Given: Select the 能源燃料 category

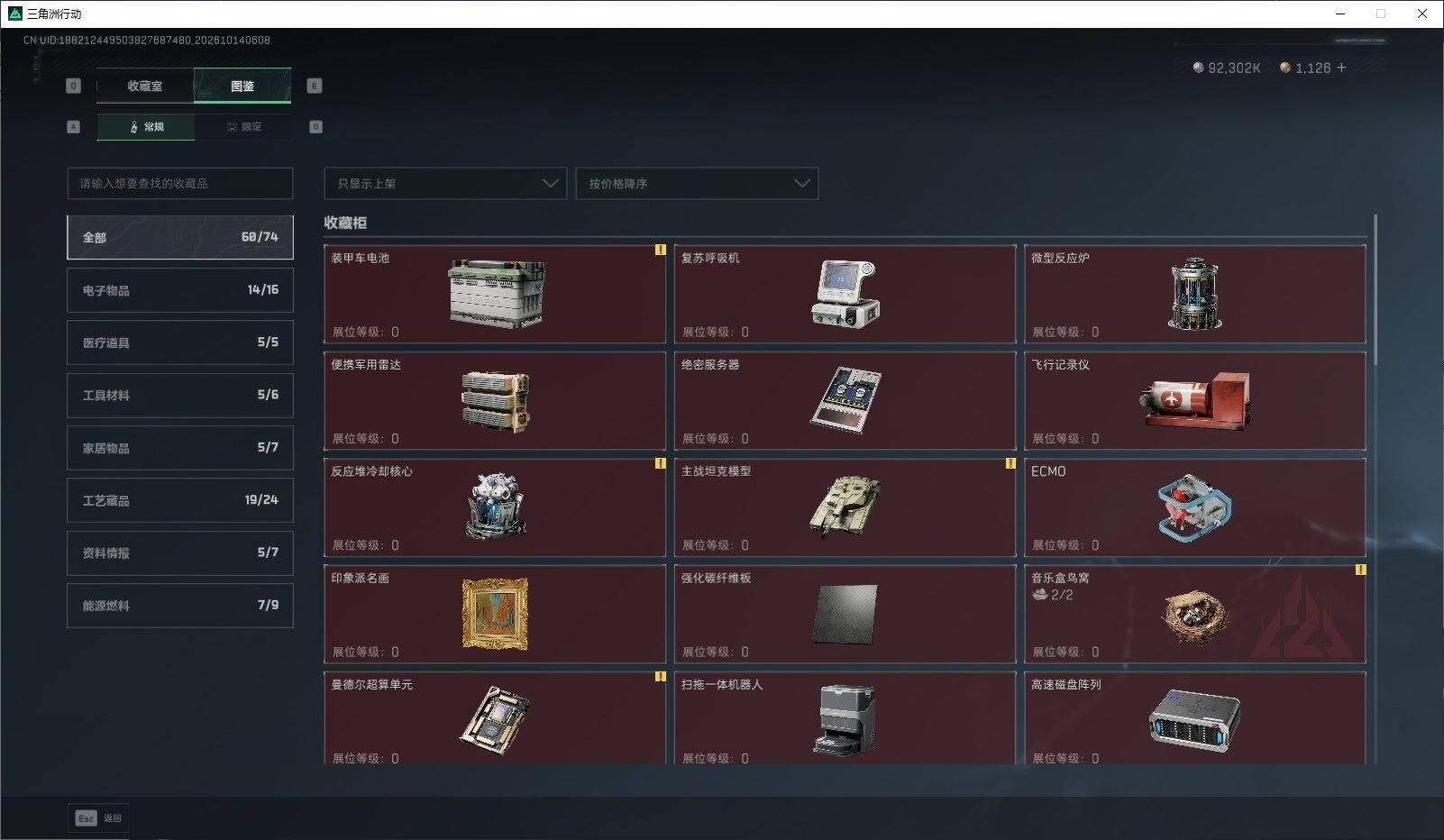Looking at the screenshot, I should tap(180, 606).
